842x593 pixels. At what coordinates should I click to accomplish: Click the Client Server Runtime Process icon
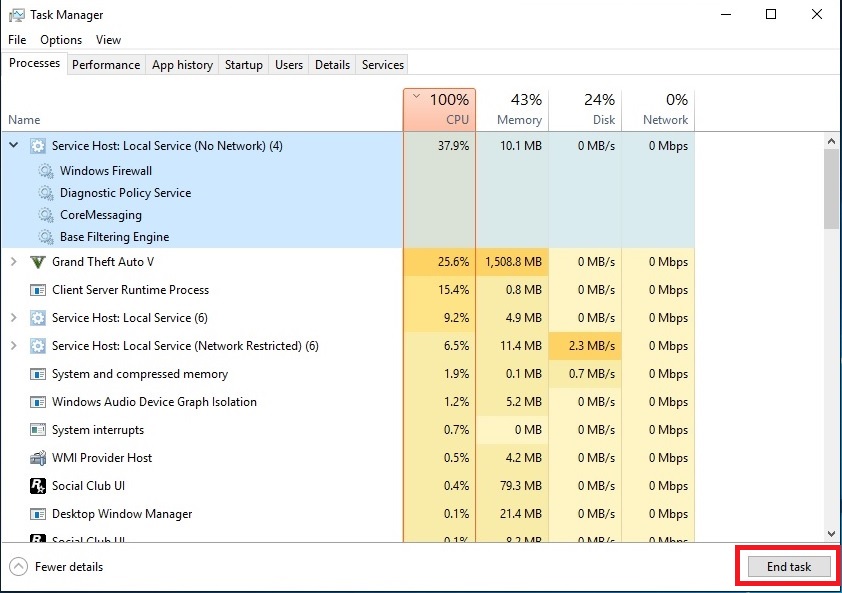[38, 290]
